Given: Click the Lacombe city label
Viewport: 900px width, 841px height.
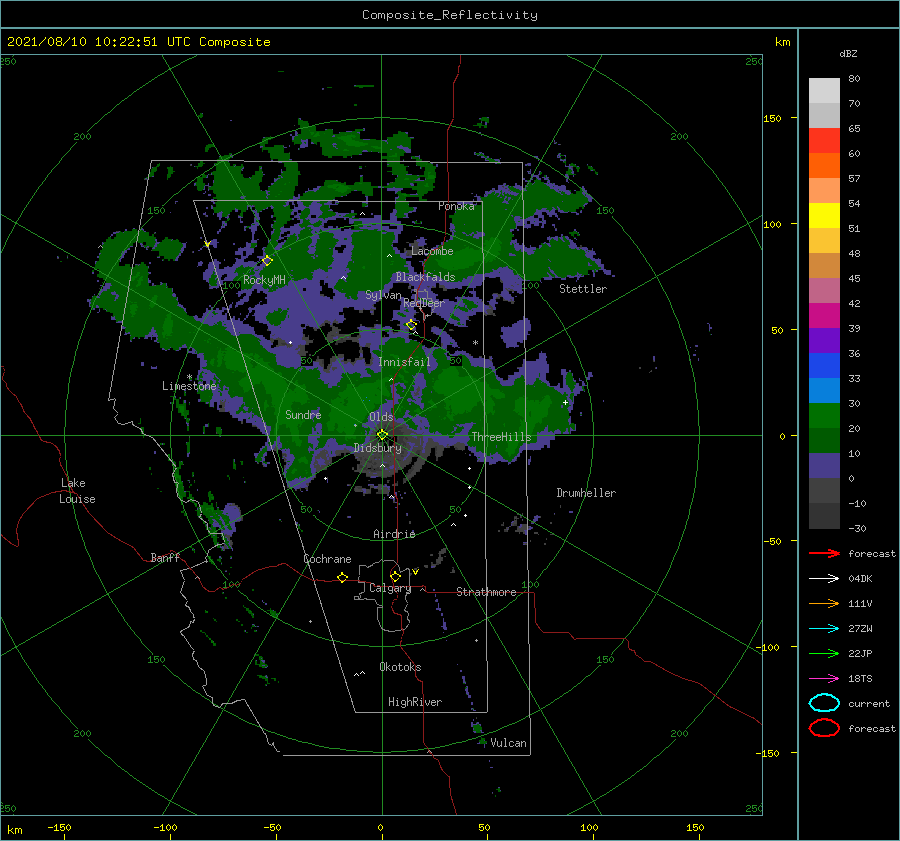Looking at the screenshot, I should point(432,251).
